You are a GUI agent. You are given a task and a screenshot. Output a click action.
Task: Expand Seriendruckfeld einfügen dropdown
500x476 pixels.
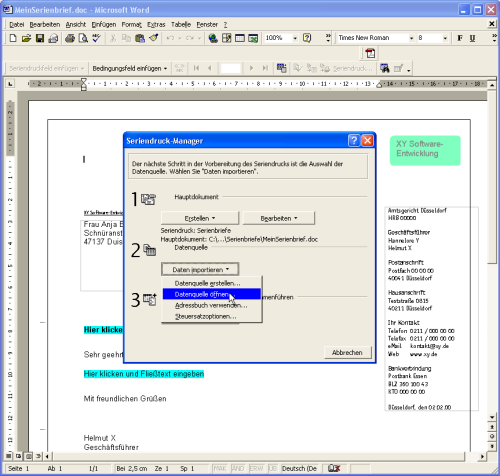pyautogui.click(x=46, y=68)
